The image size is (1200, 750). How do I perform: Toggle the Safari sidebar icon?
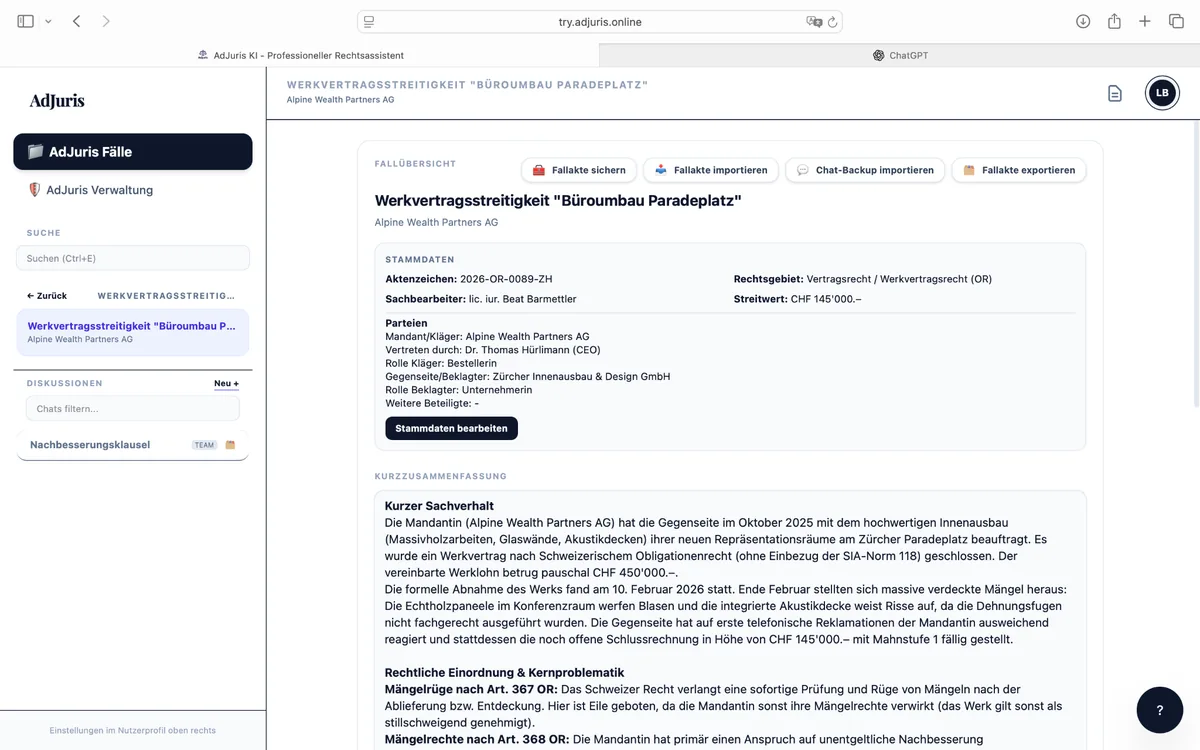coord(26,21)
